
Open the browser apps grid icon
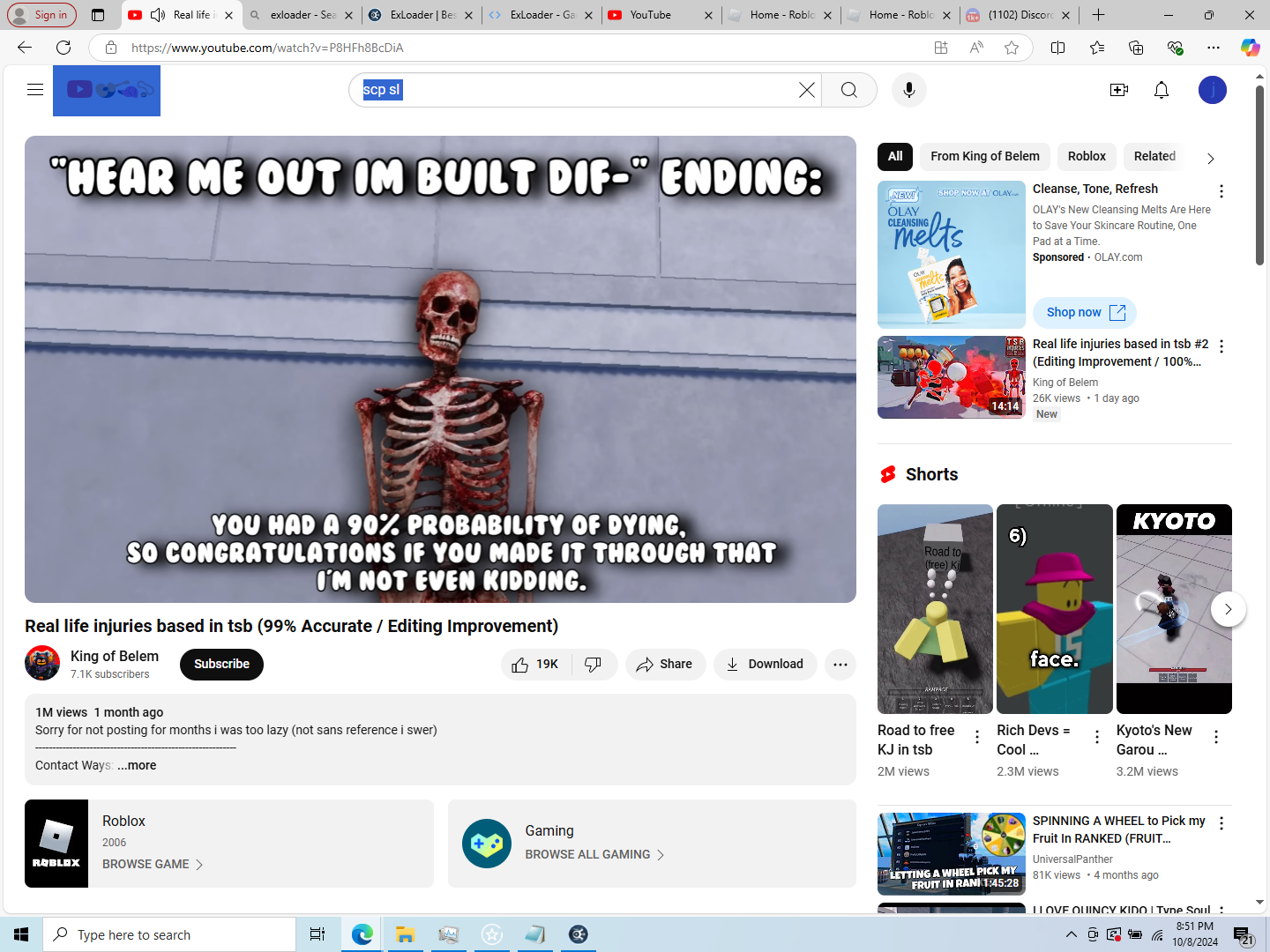coord(941,48)
